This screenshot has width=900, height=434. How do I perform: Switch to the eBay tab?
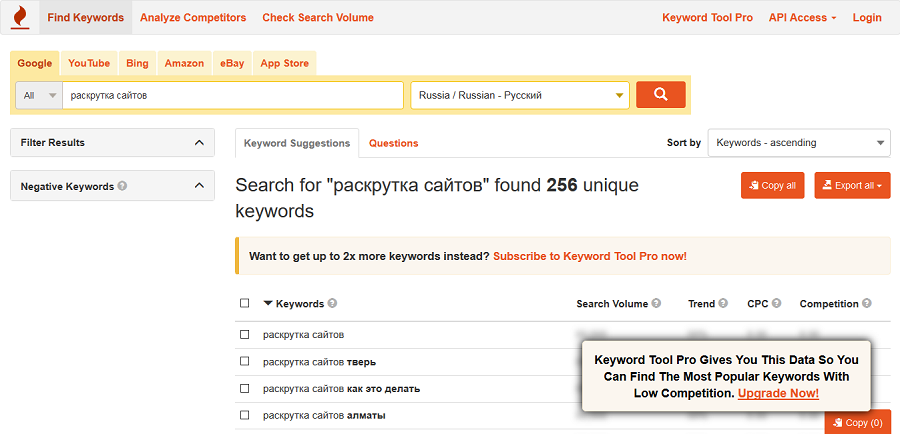pyautogui.click(x=232, y=63)
